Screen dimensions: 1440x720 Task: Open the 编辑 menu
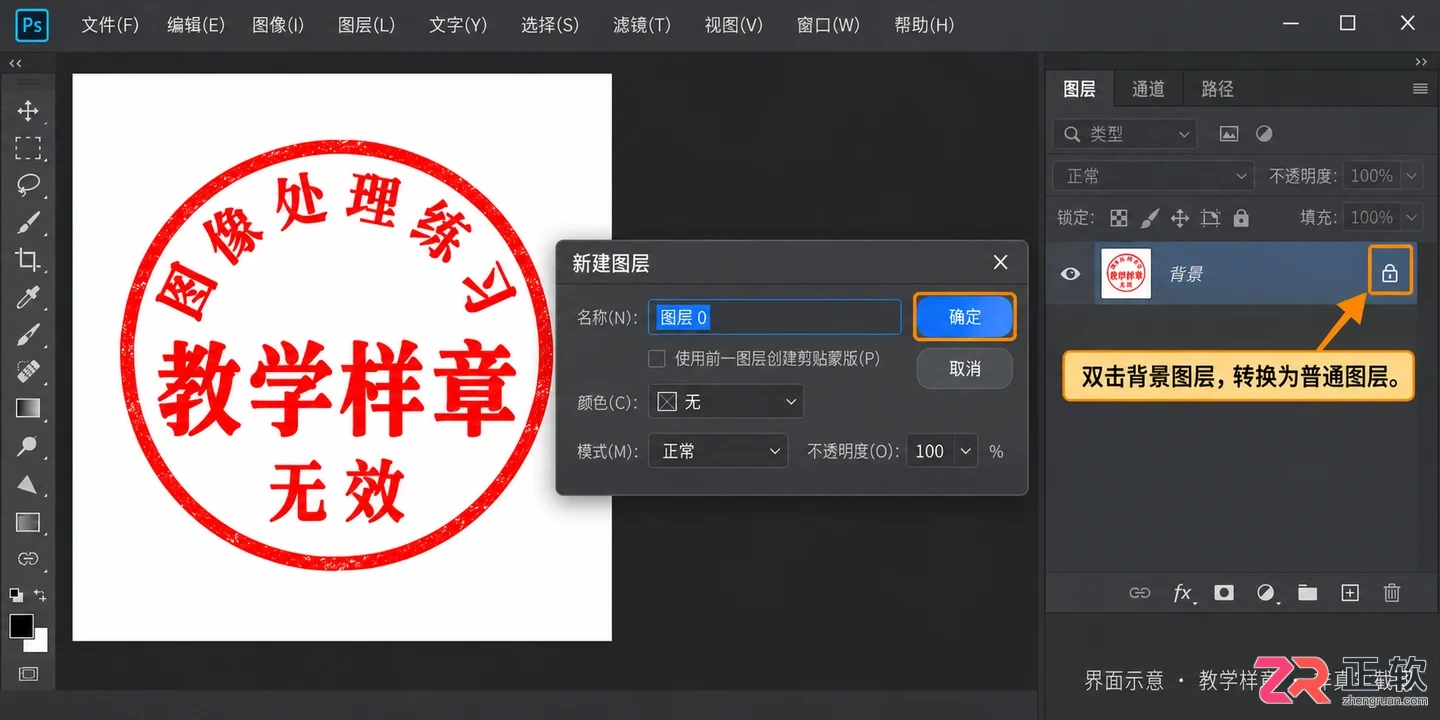tap(196, 25)
